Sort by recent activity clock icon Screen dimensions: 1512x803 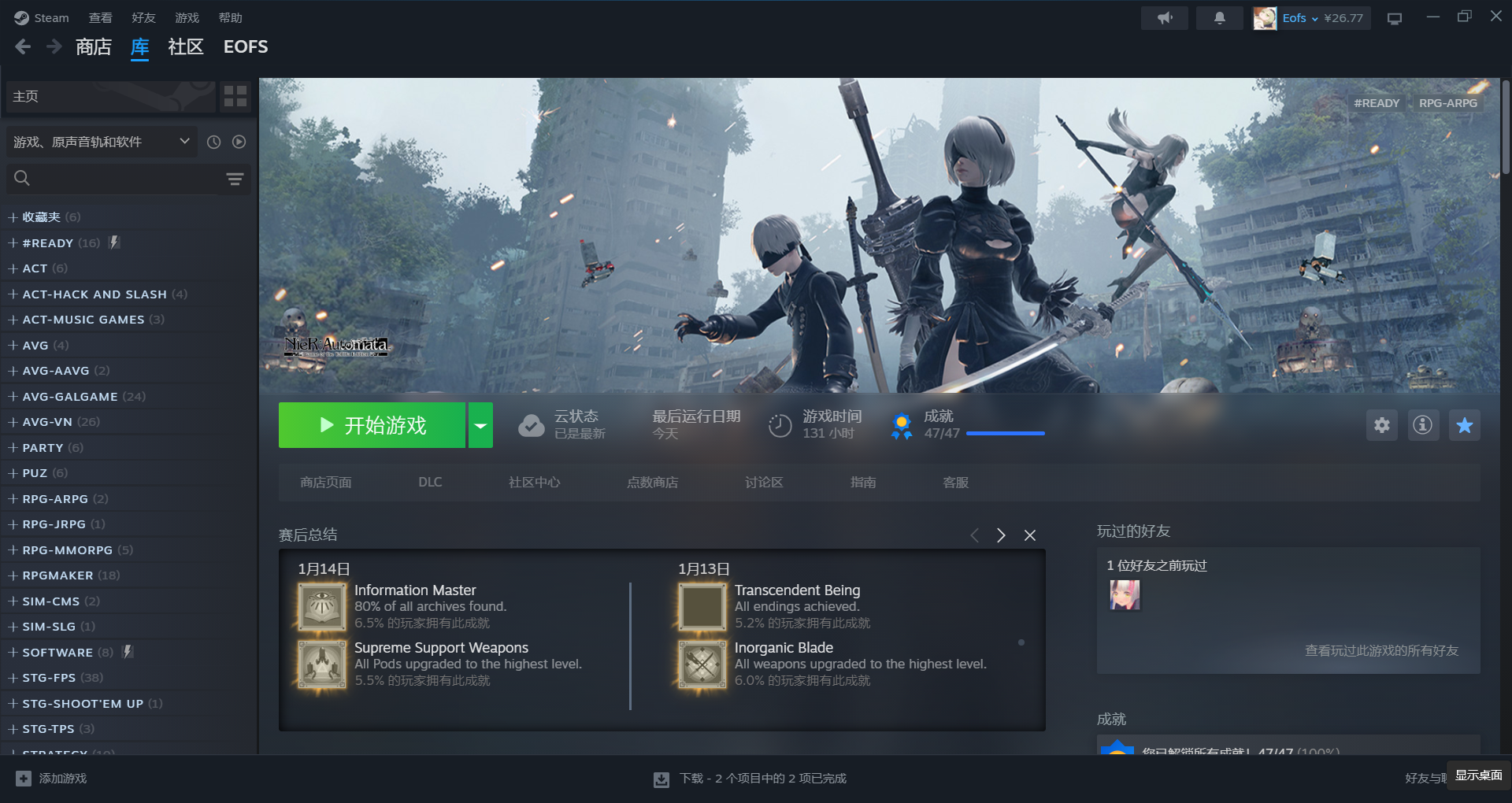pos(213,142)
